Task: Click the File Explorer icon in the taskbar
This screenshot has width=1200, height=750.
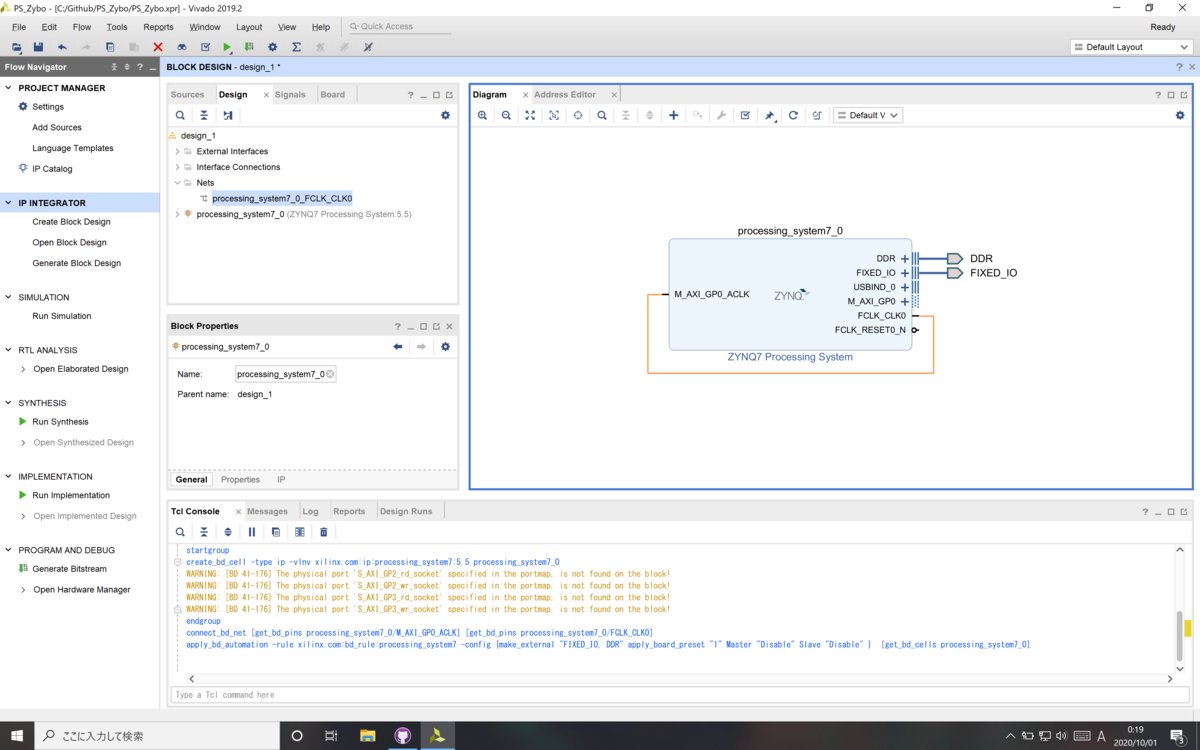Action: coord(367,735)
